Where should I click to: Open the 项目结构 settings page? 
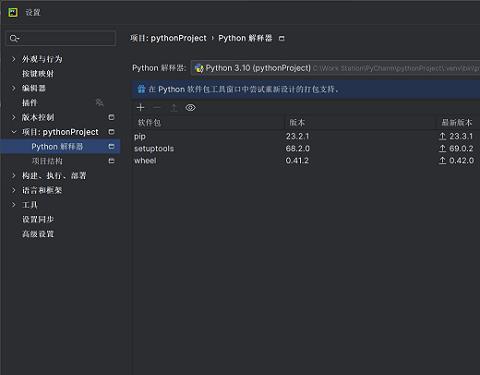47,161
